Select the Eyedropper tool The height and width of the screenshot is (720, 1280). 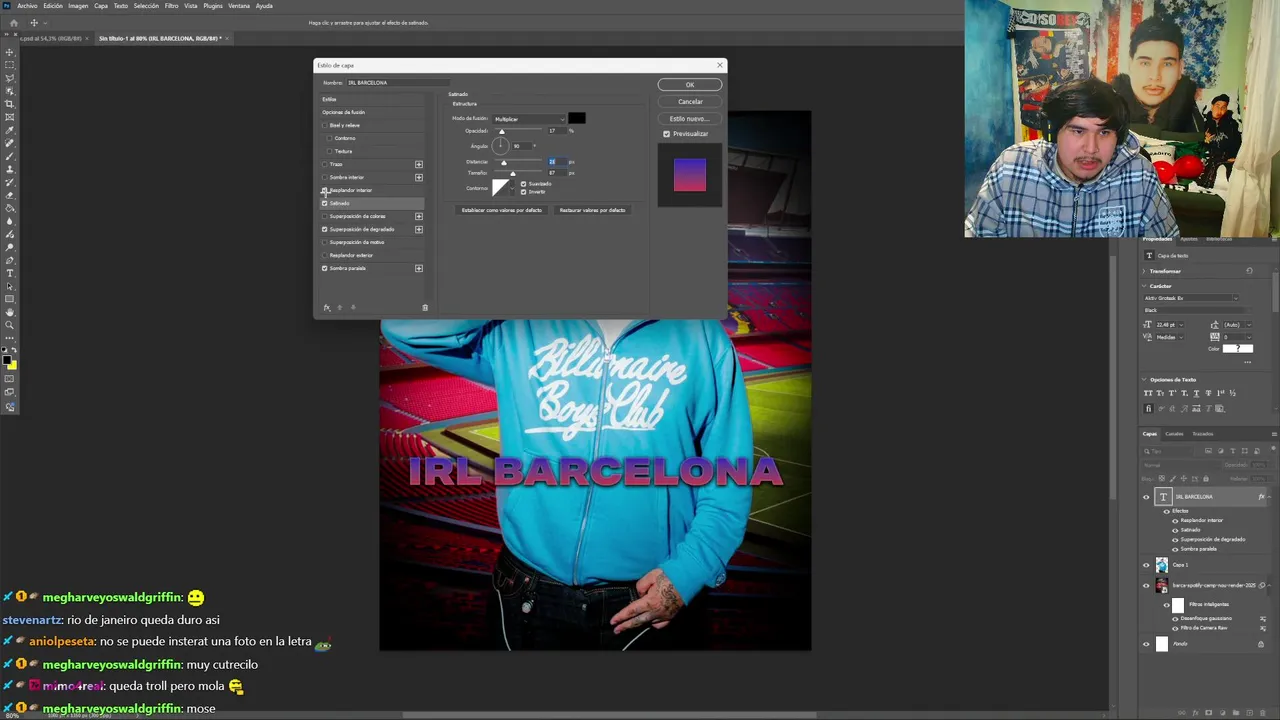pos(10,130)
